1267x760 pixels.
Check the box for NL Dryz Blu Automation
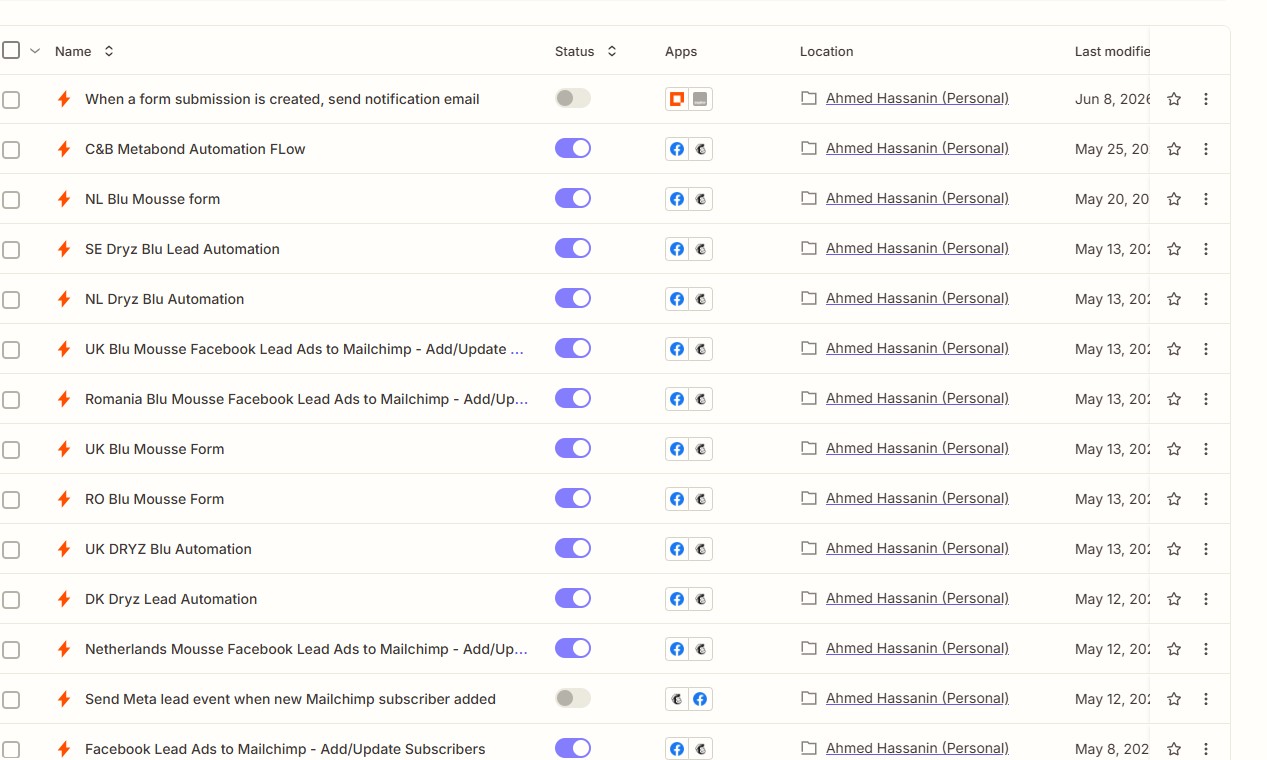[11, 299]
